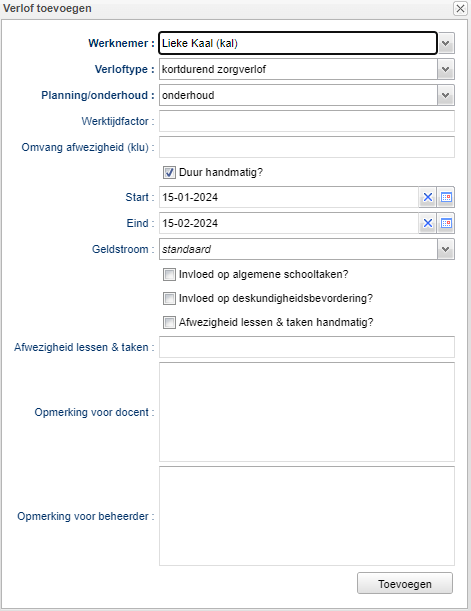Click the Opmerking voor docent text area

coord(307,412)
